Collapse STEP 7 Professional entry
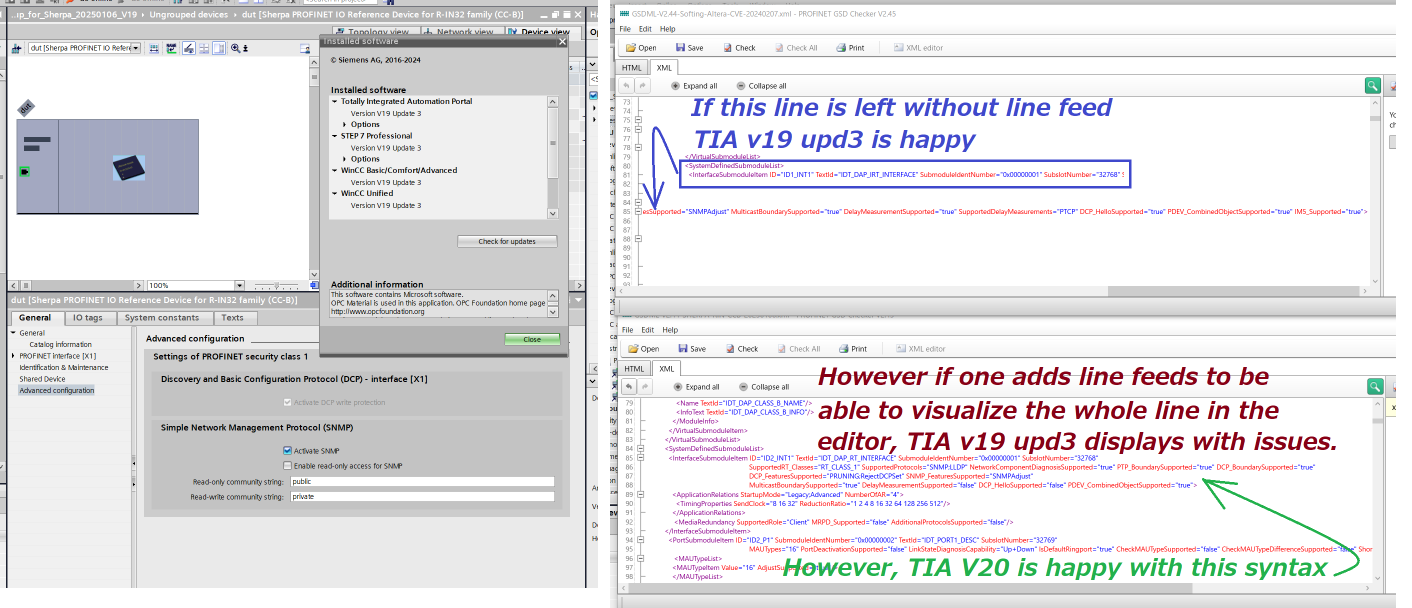 (335, 136)
